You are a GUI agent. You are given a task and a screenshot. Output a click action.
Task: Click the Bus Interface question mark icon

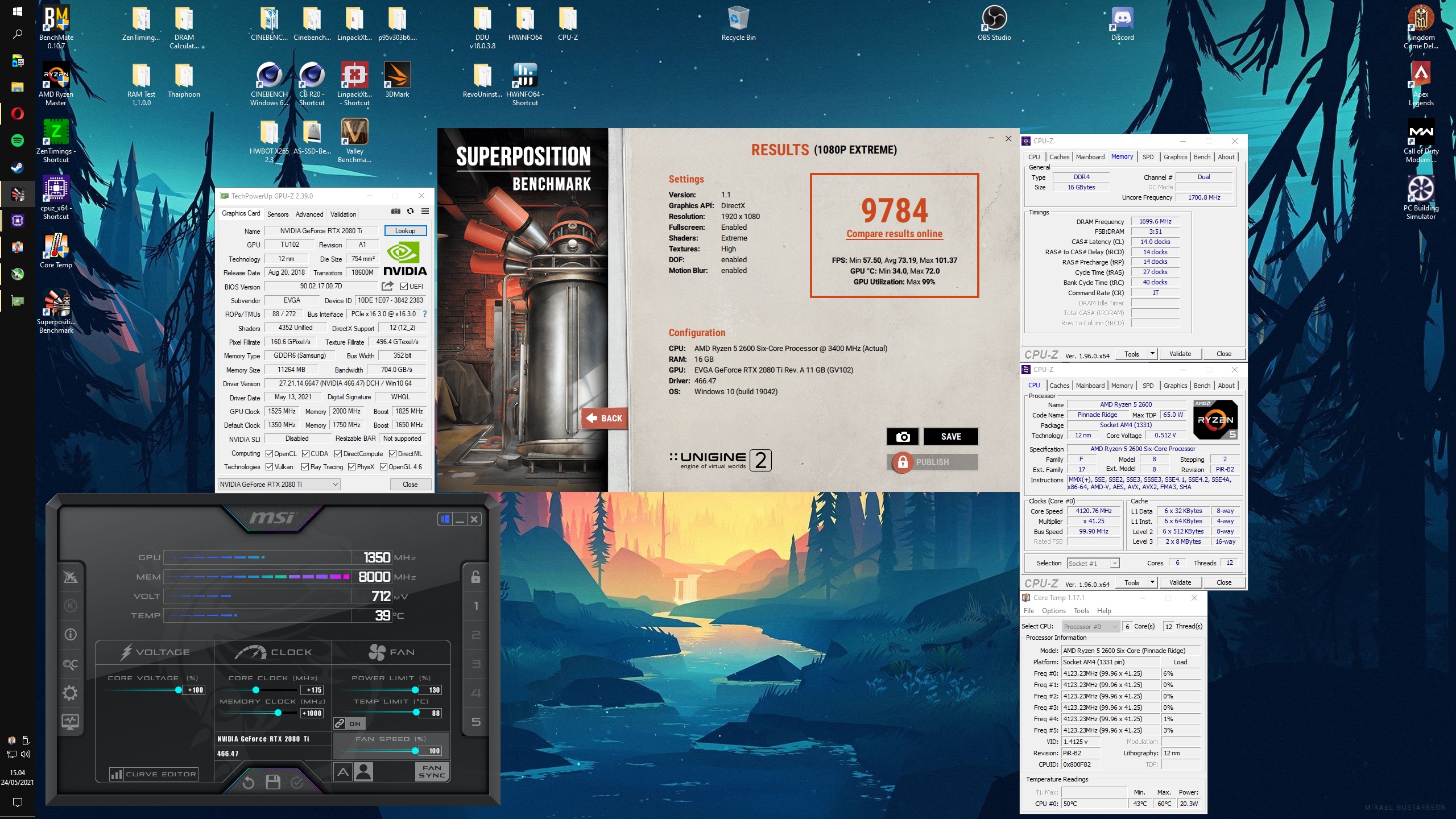[424, 314]
